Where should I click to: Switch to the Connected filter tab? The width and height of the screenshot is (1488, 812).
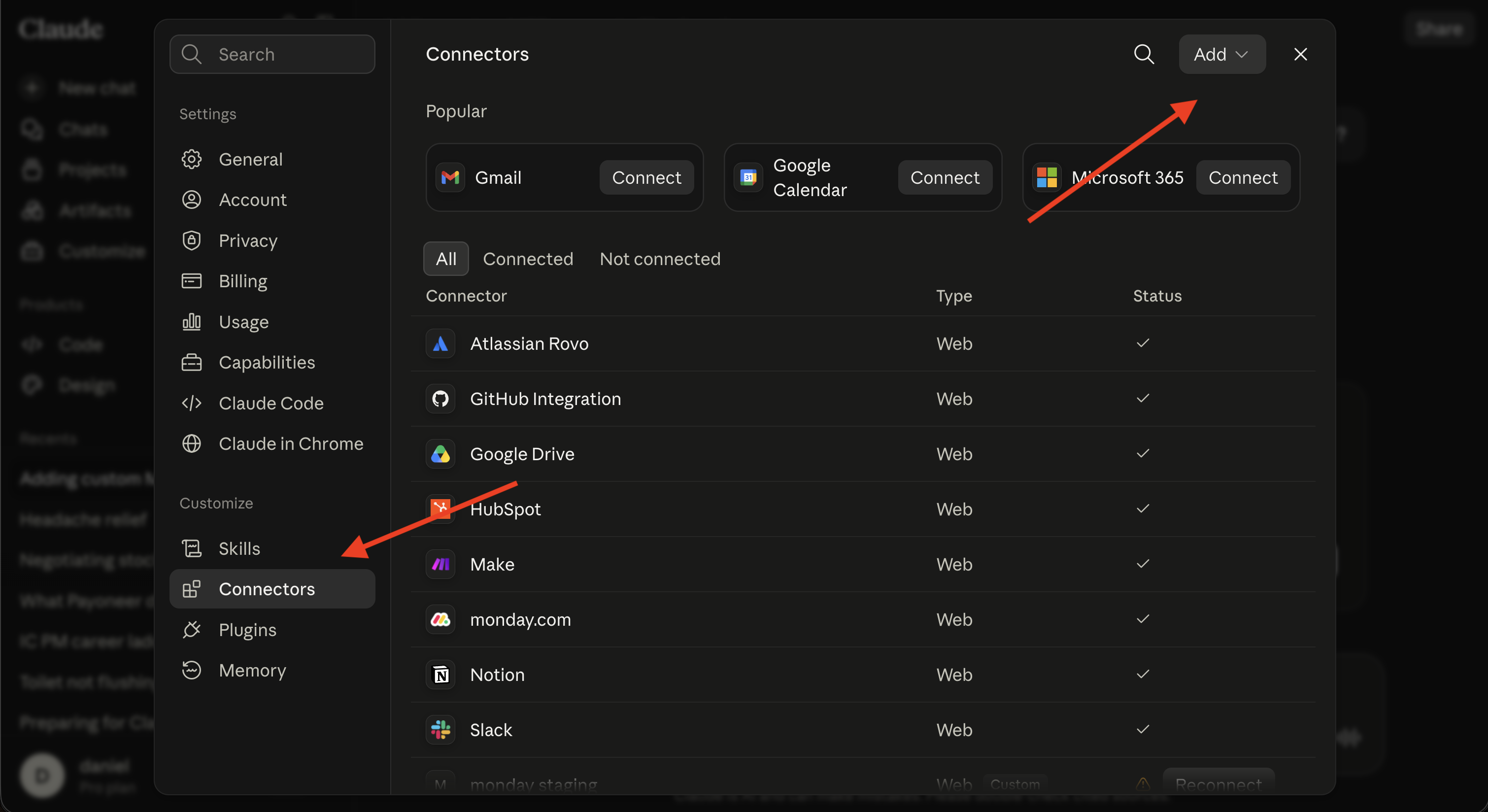tap(528, 259)
